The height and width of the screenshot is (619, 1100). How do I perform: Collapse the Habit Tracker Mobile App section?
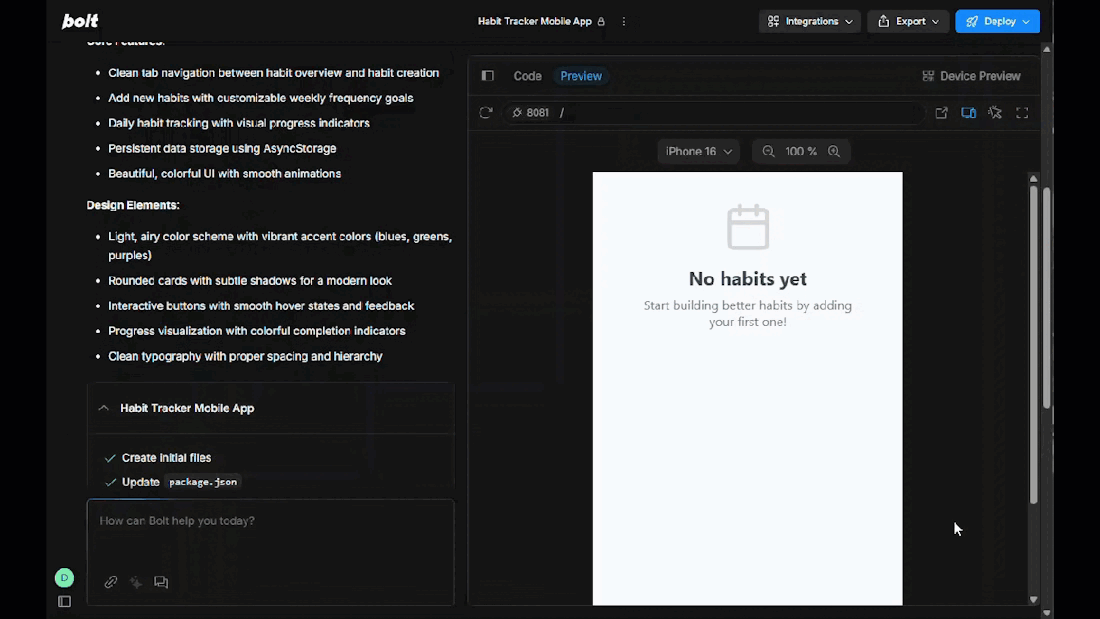tap(103, 408)
